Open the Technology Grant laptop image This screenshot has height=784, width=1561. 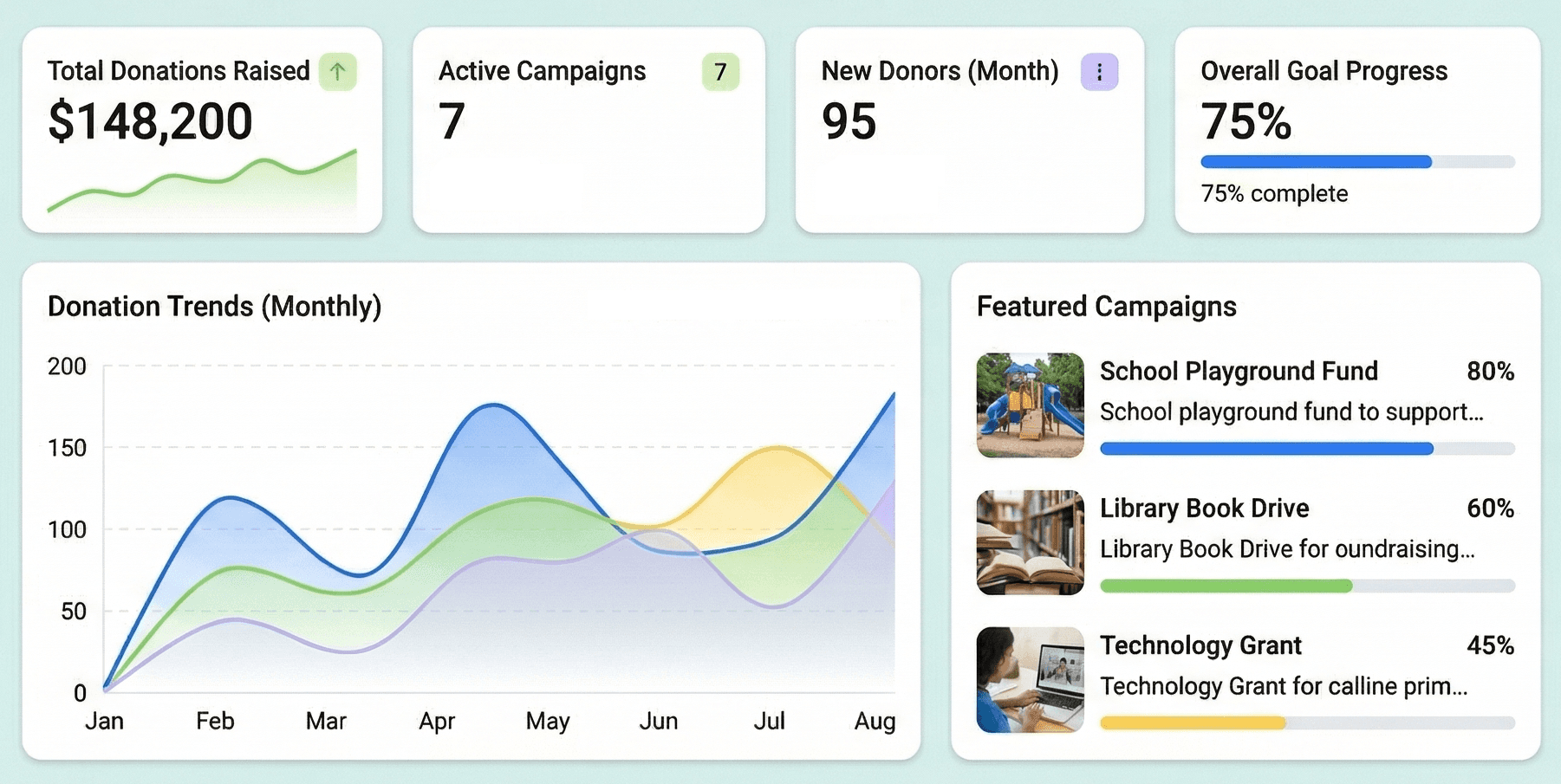[x=1029, y=678]
